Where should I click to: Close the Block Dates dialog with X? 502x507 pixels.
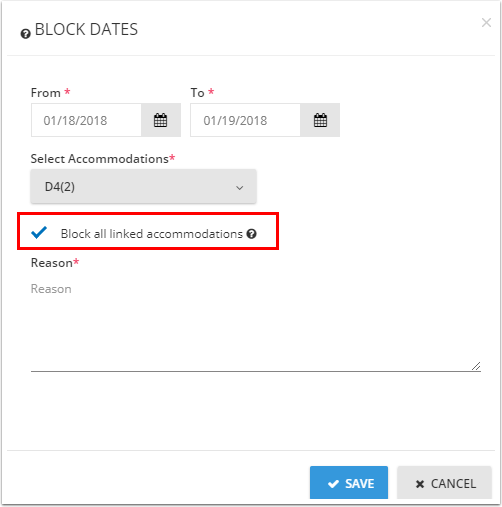[x=486, y=23]
